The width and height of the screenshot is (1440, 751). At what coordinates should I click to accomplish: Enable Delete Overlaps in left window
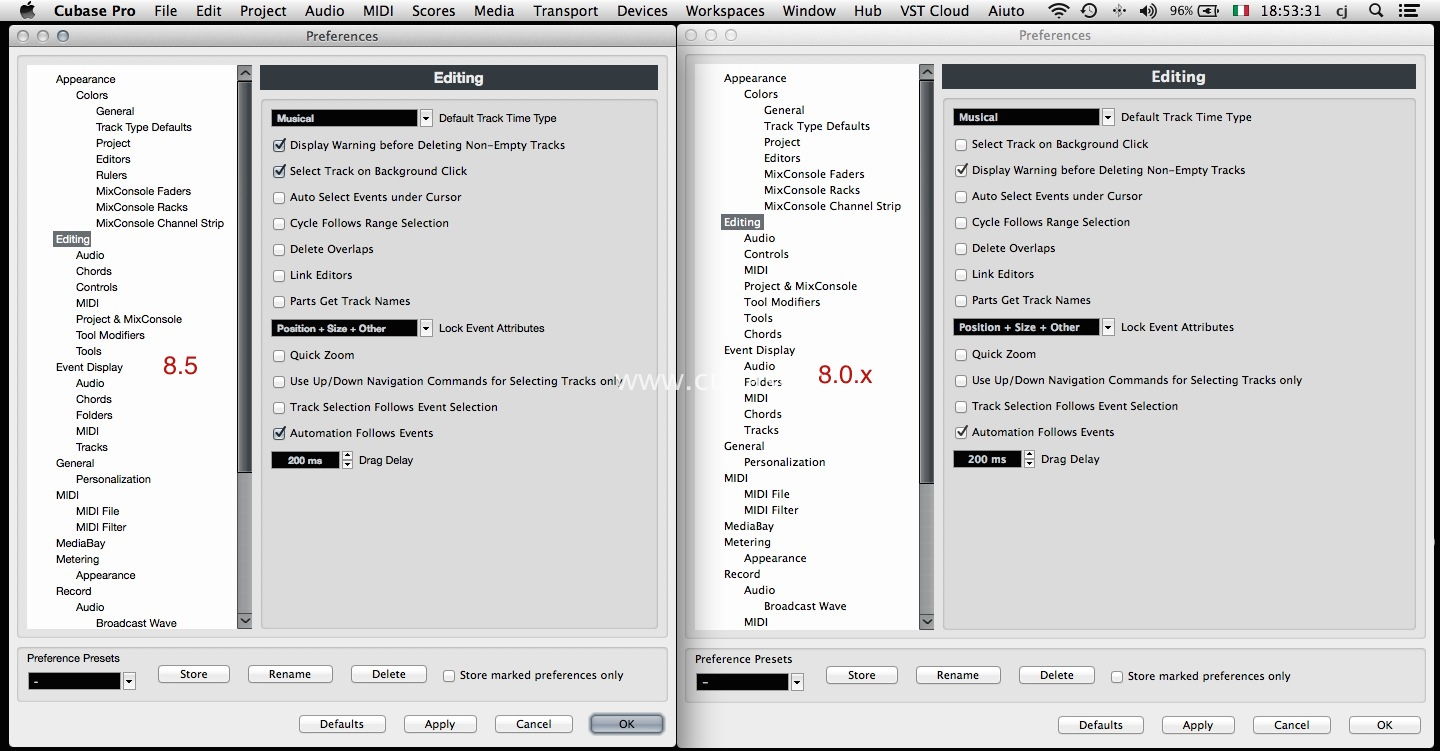pyautogui.click(x=280, y=249)
